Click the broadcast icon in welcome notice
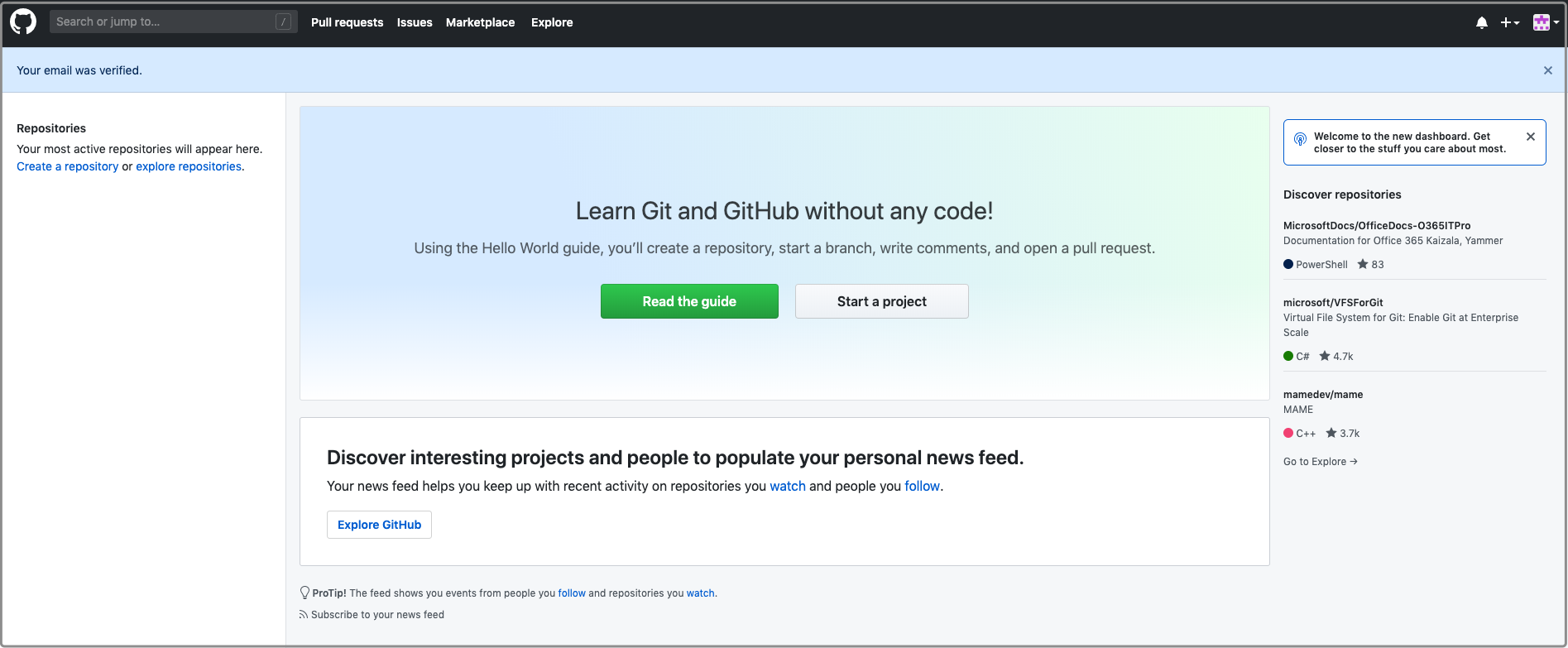 click(1300, 139)
